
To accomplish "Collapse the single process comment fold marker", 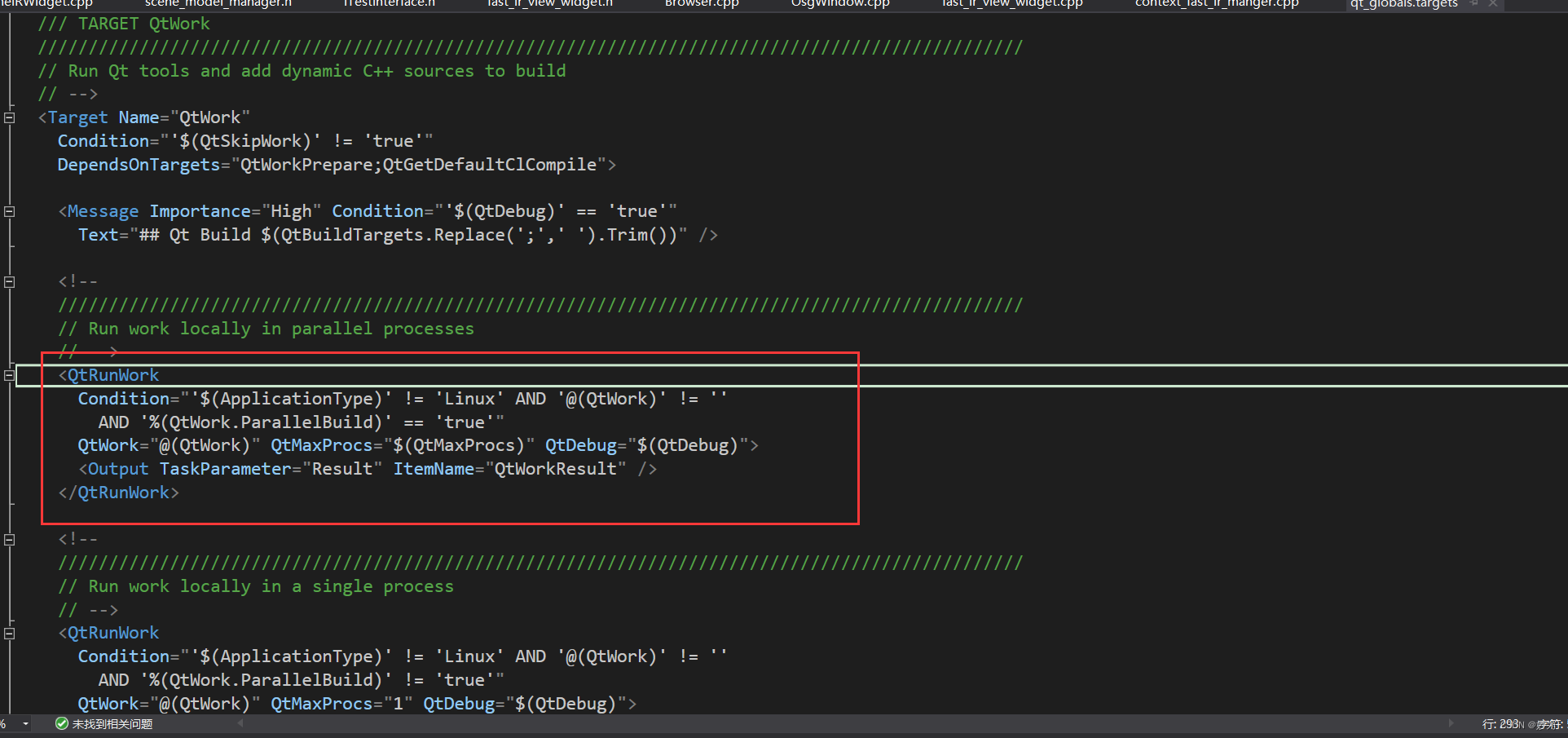I will (10, 539).
